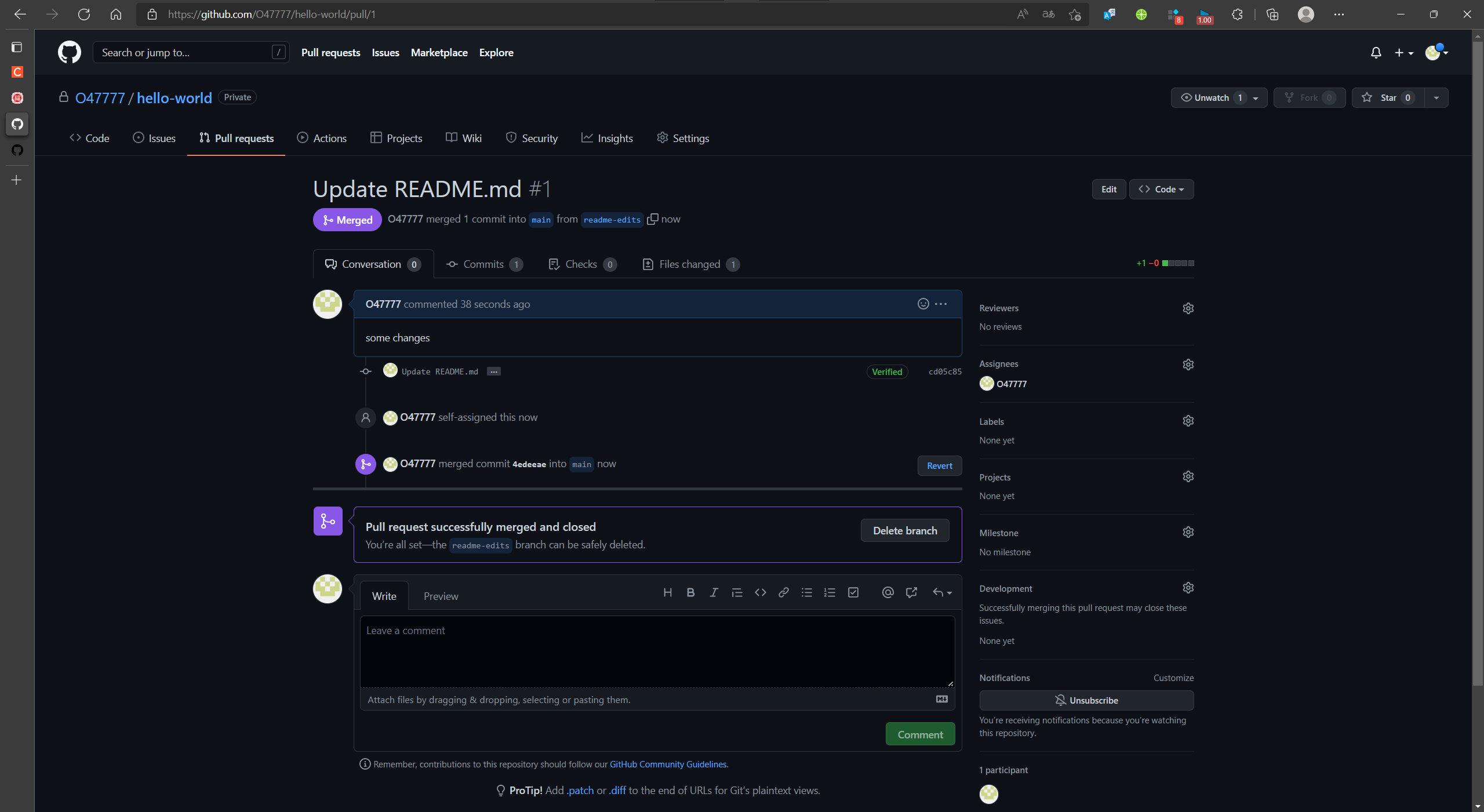Click the bold formatting icon
Screen dimensions: 1484x812
(x=690, y=592)
